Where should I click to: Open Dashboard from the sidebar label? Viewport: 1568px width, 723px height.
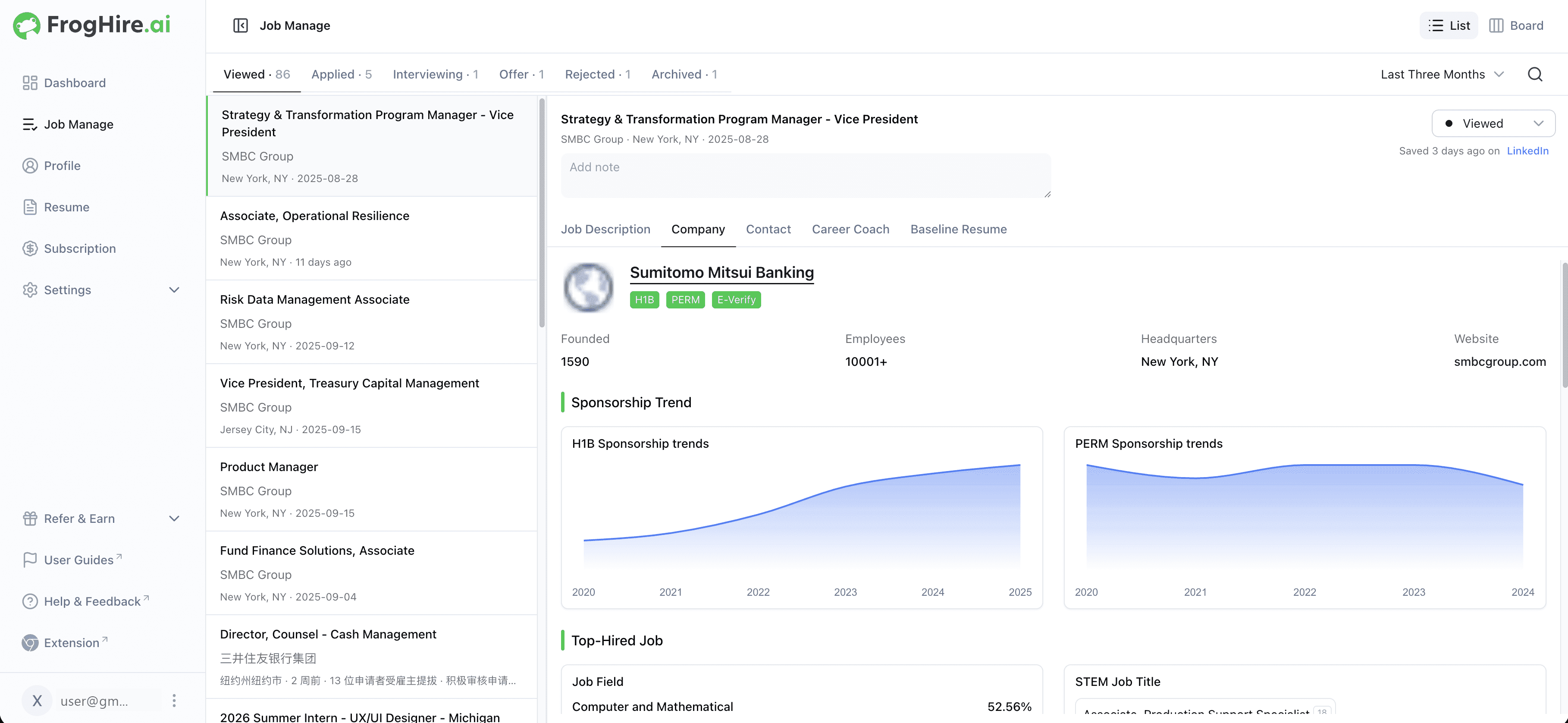75,83
